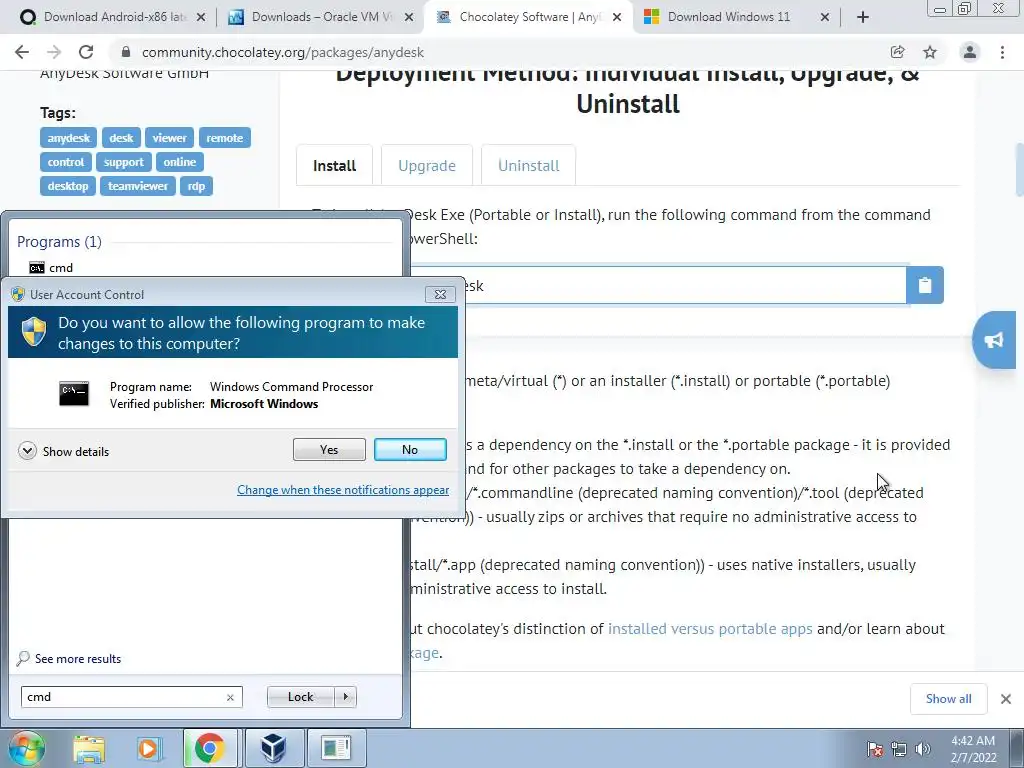Select the Chocolatey Software tab
The width and height of the screenshot is (1024, 768).
pos(529,17)
